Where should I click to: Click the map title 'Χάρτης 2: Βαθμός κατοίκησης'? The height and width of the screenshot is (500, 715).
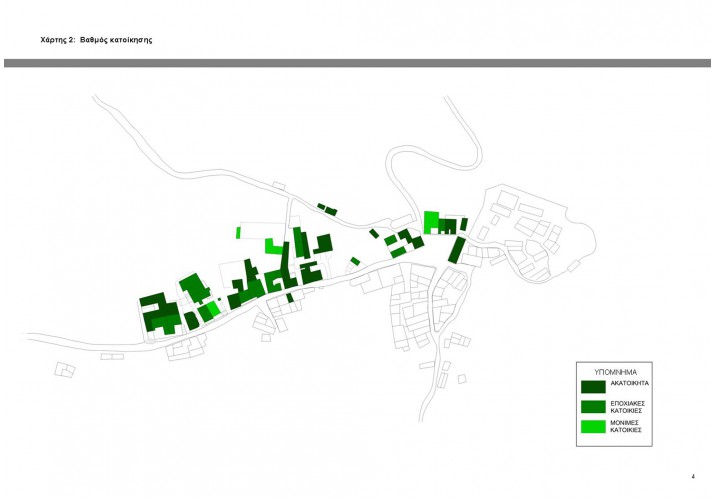point(96,40)
